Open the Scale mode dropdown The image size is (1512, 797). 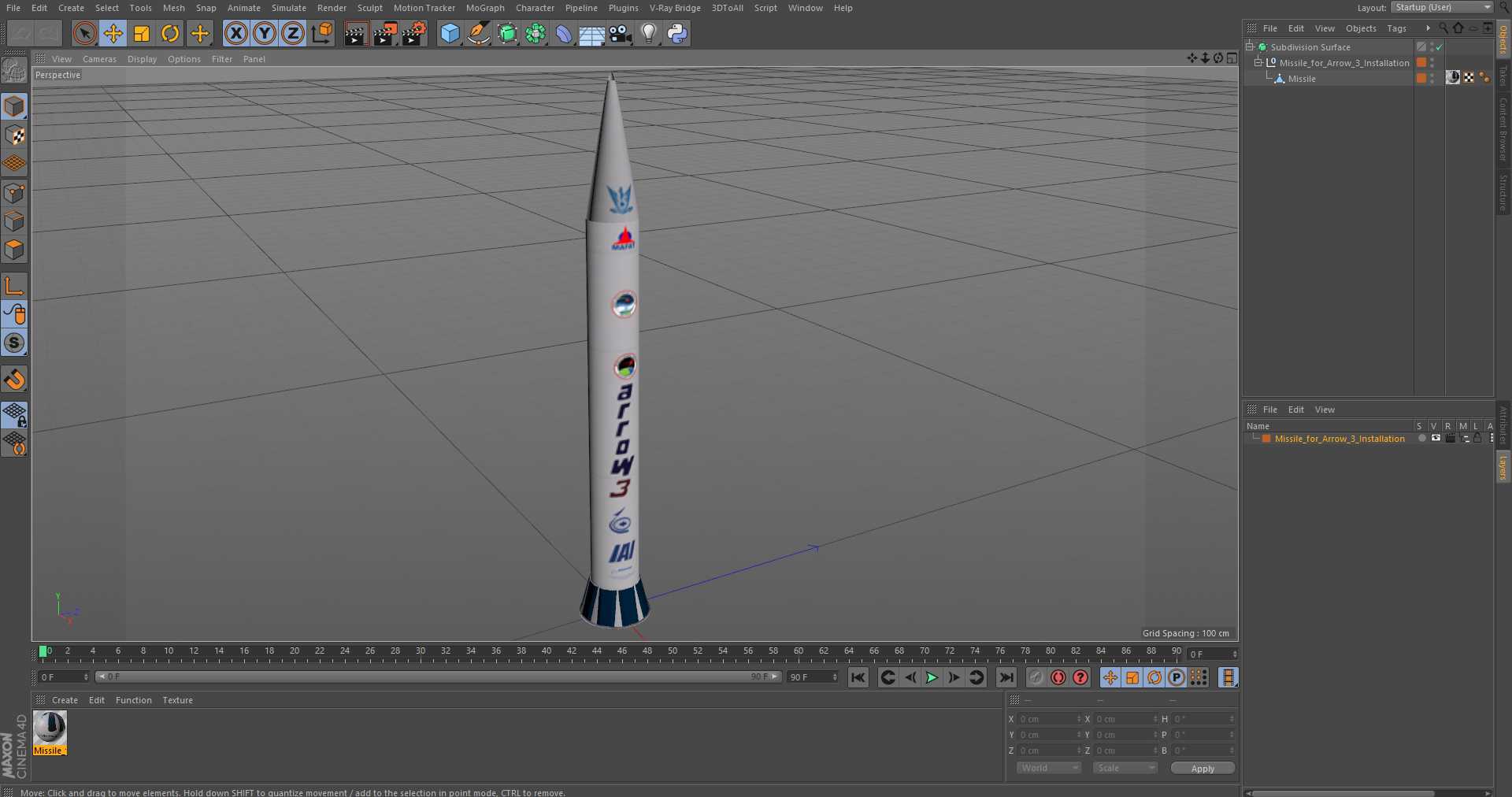tap(1125, 768)
